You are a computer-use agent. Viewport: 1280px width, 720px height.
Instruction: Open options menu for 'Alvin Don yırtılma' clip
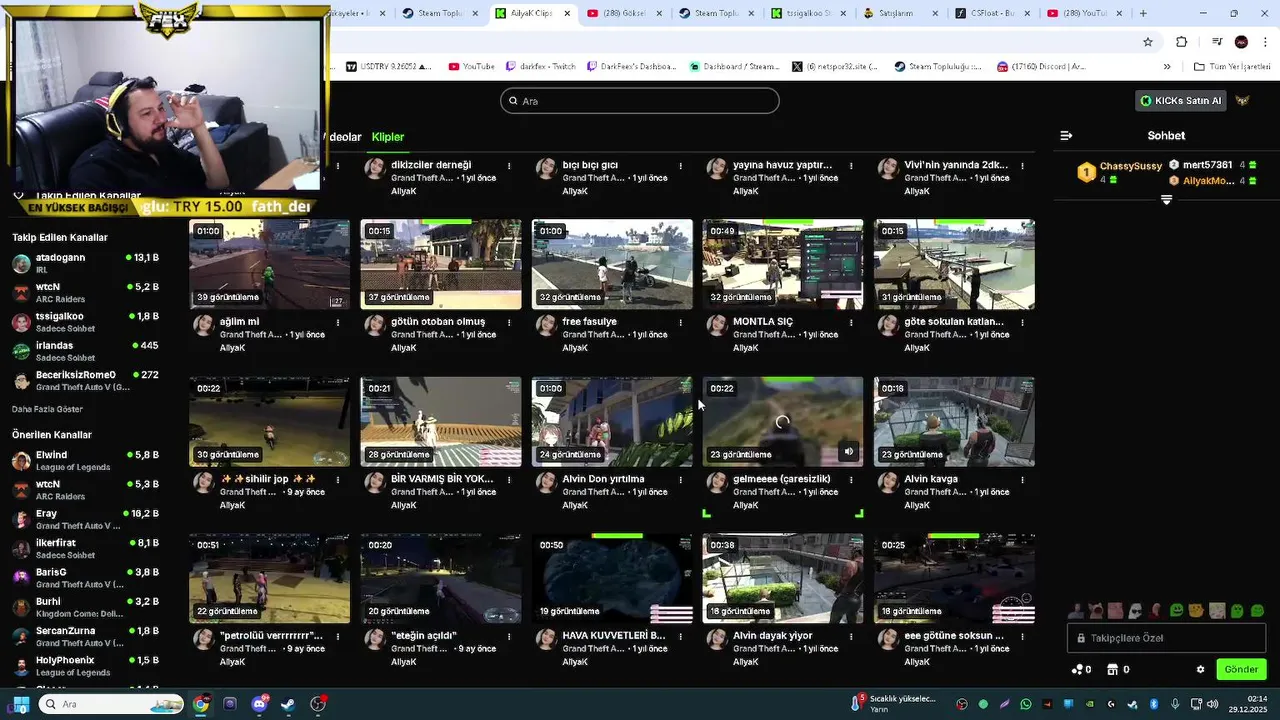click(680, 480)
